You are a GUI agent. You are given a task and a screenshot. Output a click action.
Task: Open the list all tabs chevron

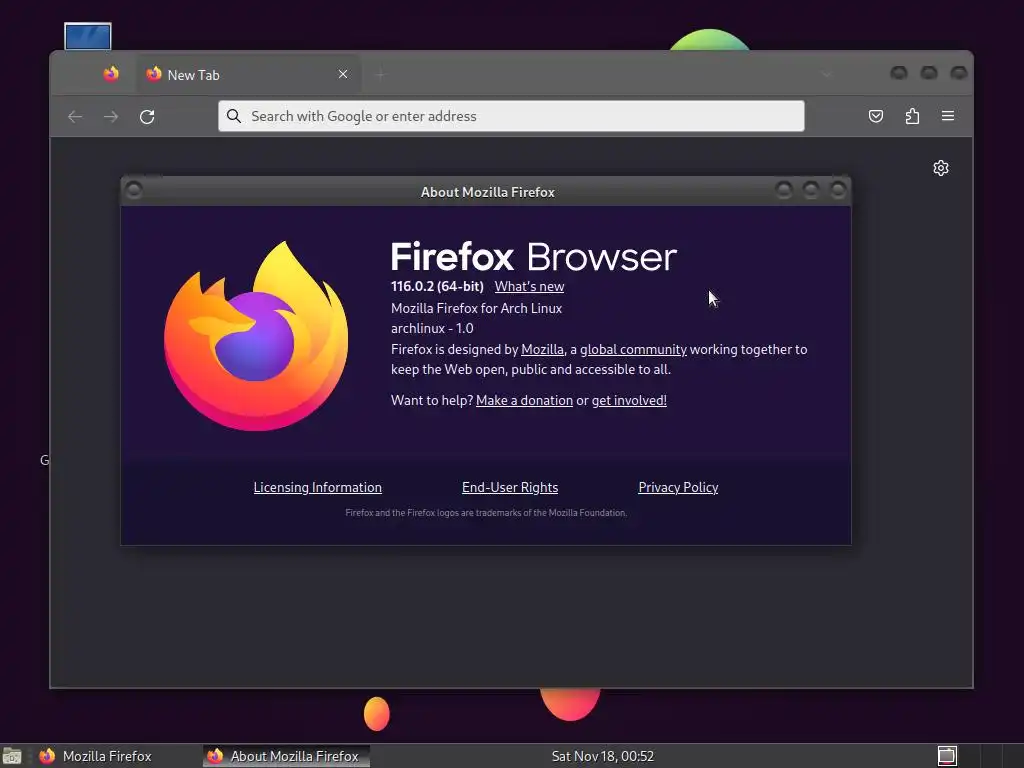click(x=827, y=75)
